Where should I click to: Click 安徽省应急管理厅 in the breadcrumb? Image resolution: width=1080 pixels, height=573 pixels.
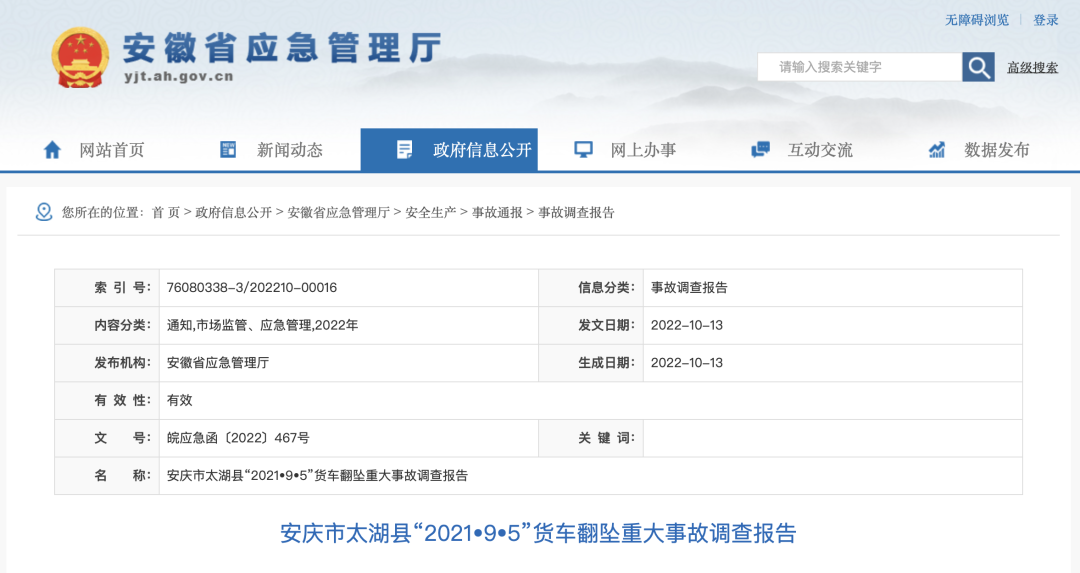[x=338, y=213]
